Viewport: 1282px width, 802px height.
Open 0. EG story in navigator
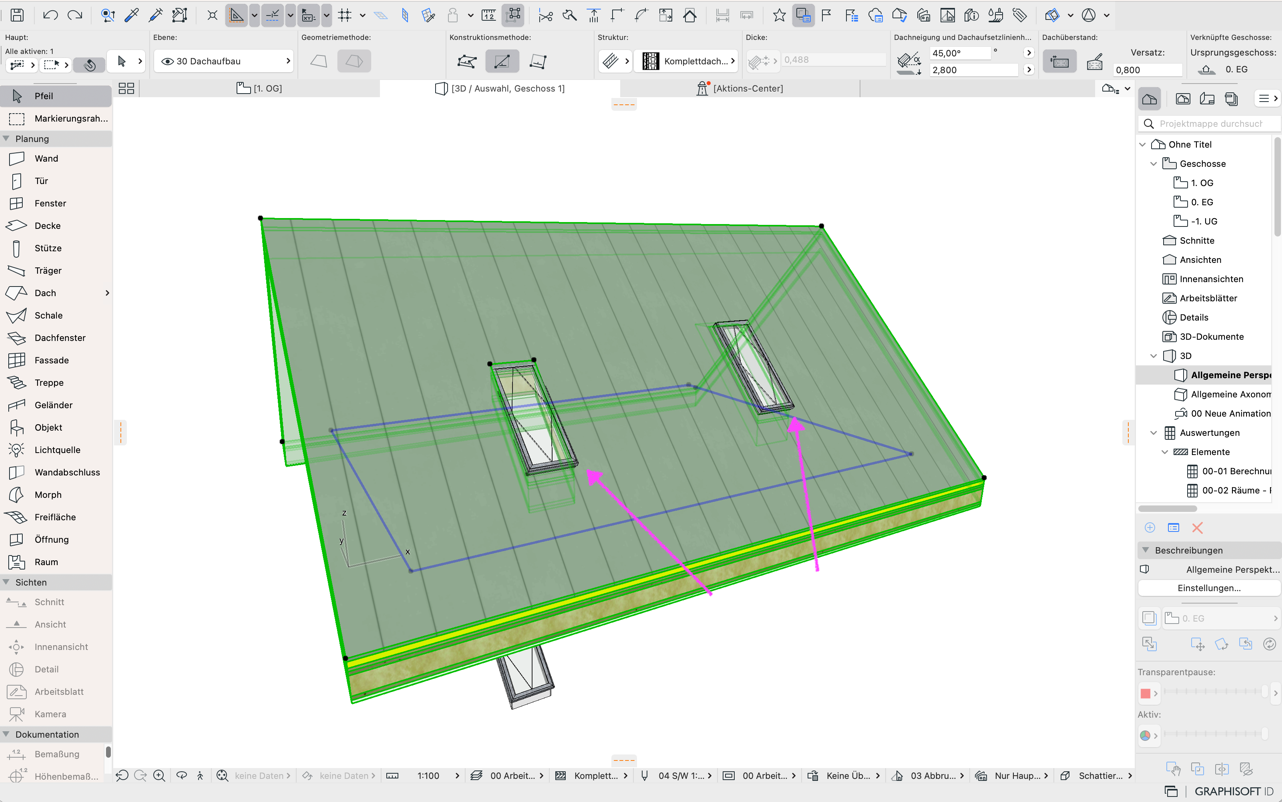coord(1202,202)
